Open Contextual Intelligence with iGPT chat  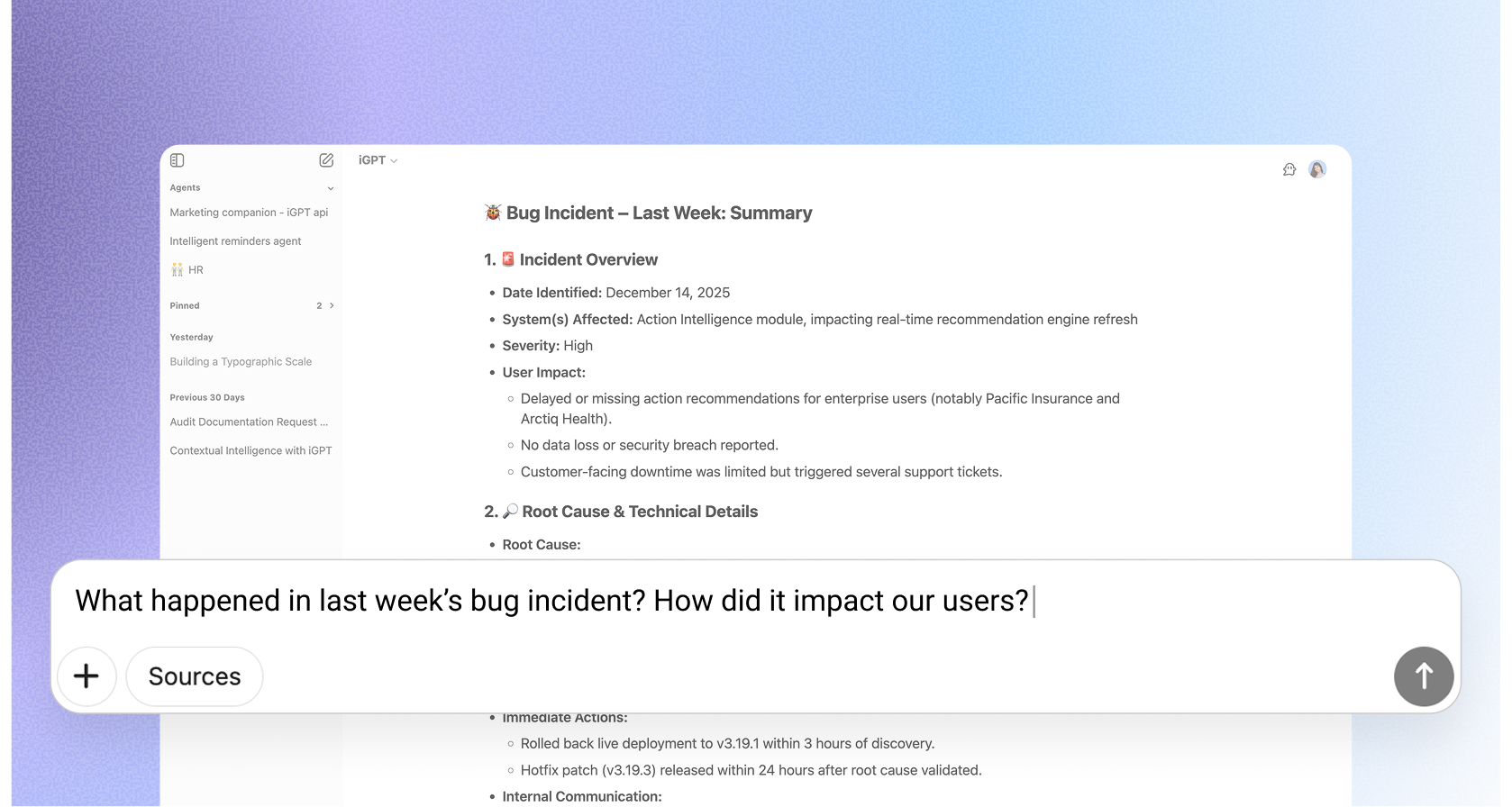tap(250, 451)
